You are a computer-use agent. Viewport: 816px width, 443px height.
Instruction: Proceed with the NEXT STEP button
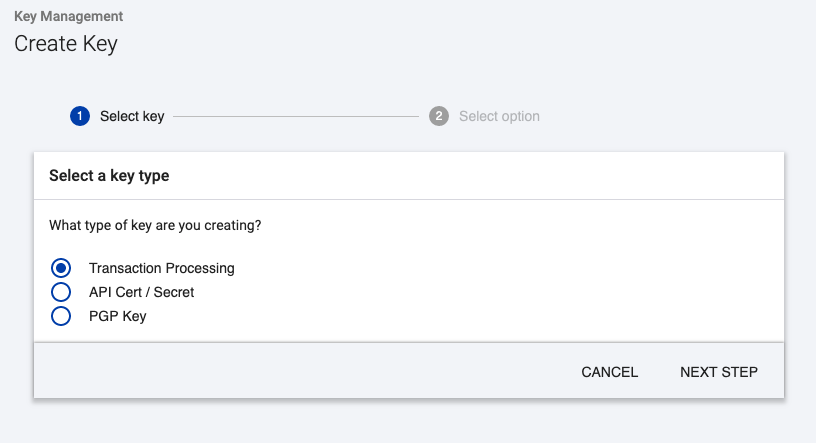(x=718, y=372)
